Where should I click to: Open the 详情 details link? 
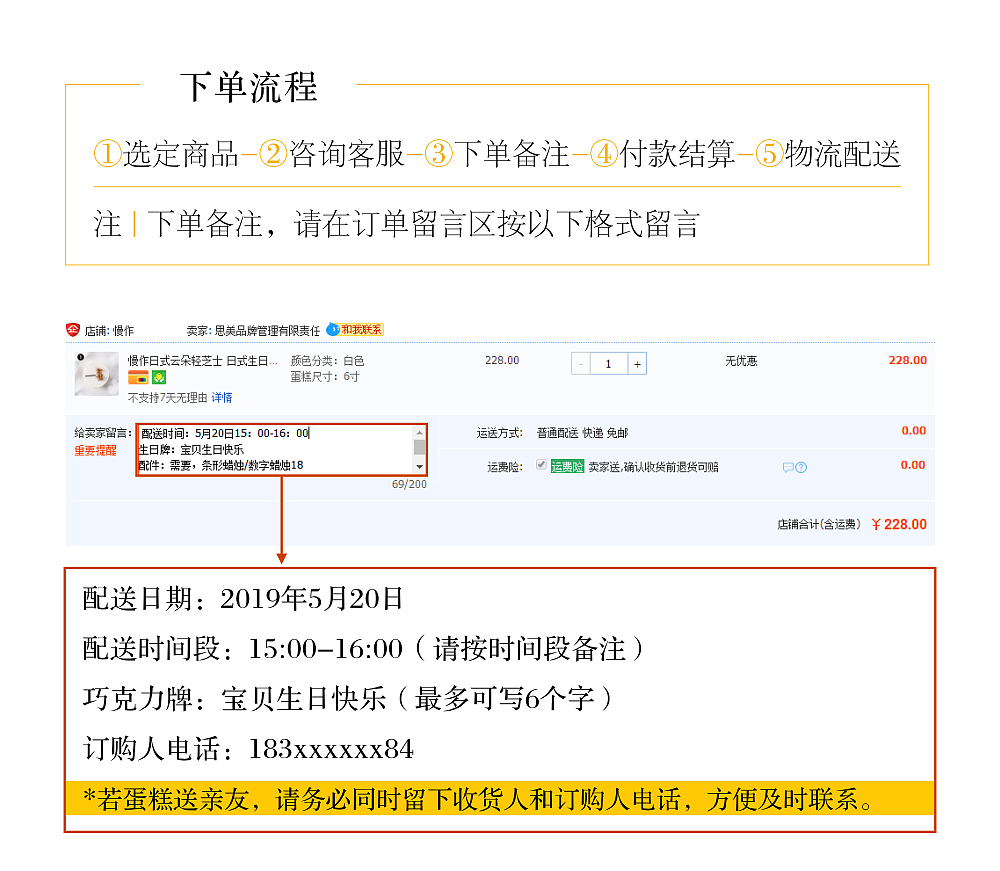[222, 398]
